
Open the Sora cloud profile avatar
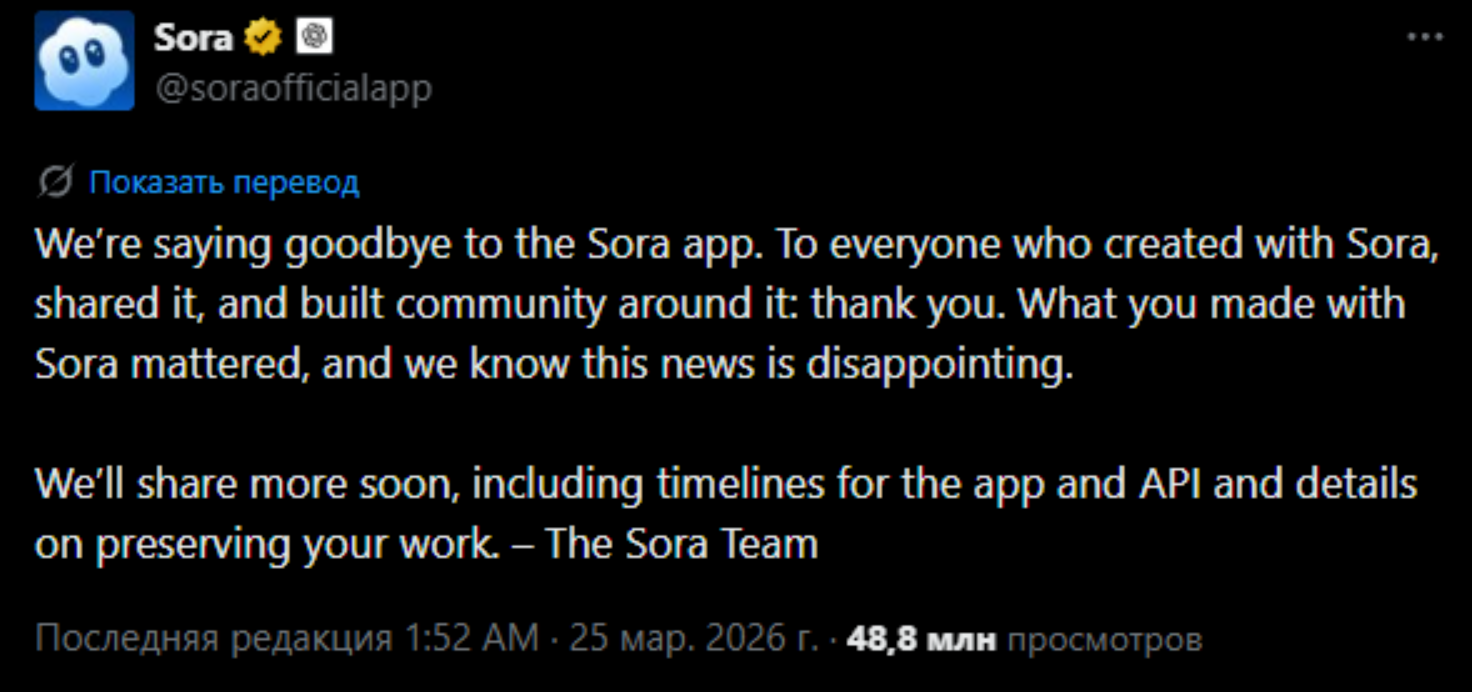coord(84,60)
